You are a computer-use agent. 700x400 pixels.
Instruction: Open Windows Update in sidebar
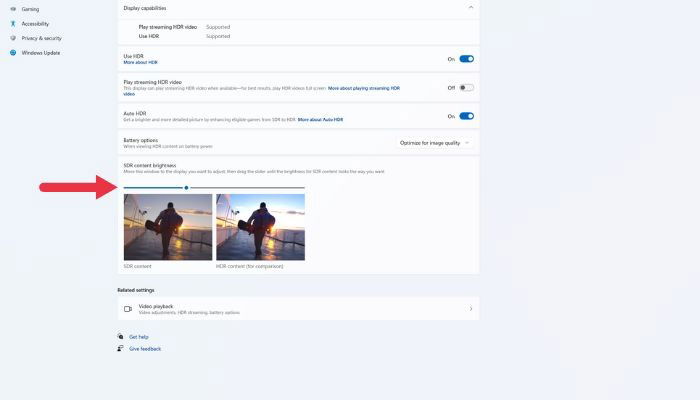tap(41, 53)
